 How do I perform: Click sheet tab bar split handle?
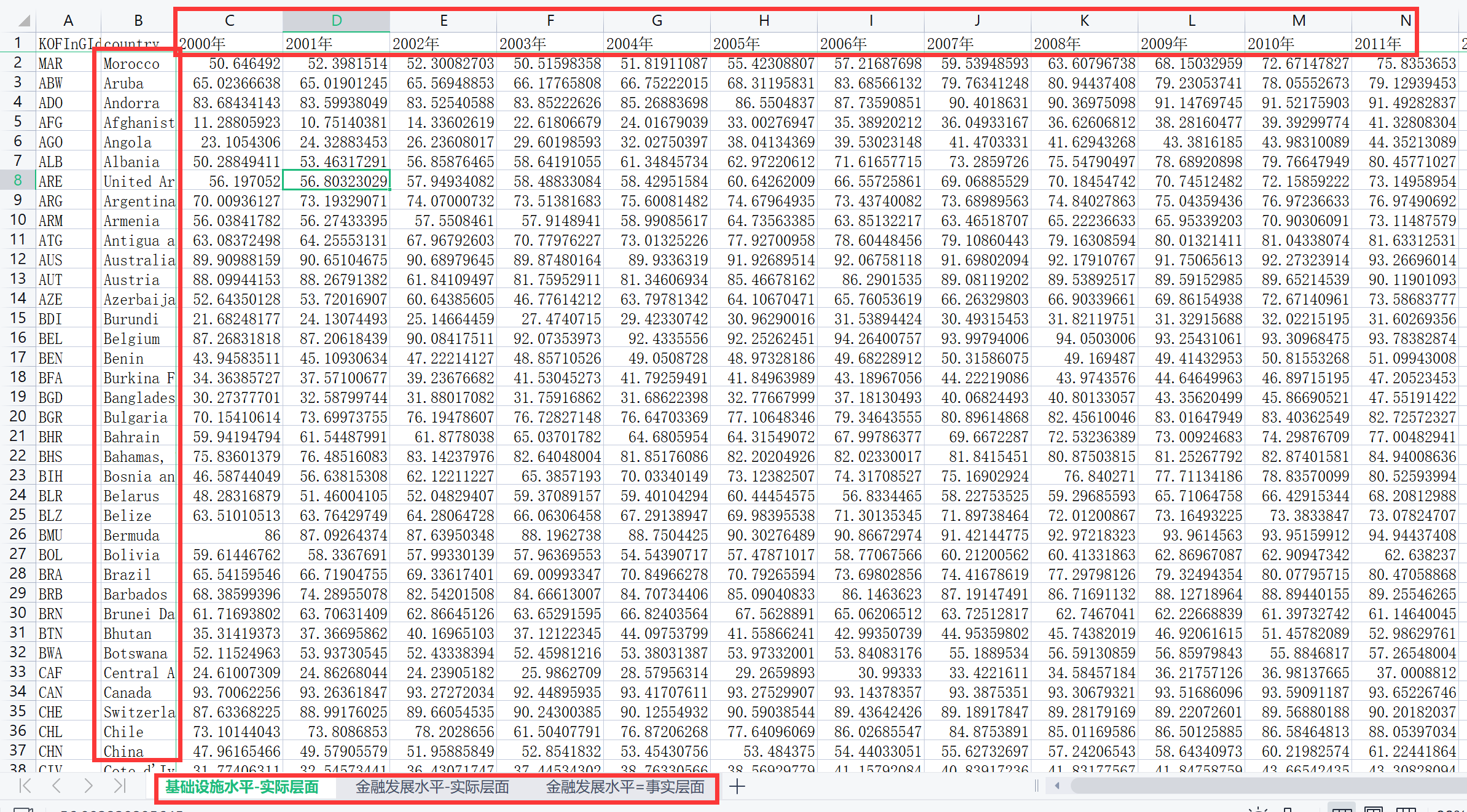pyautogui.click(x=1036, y=786)
